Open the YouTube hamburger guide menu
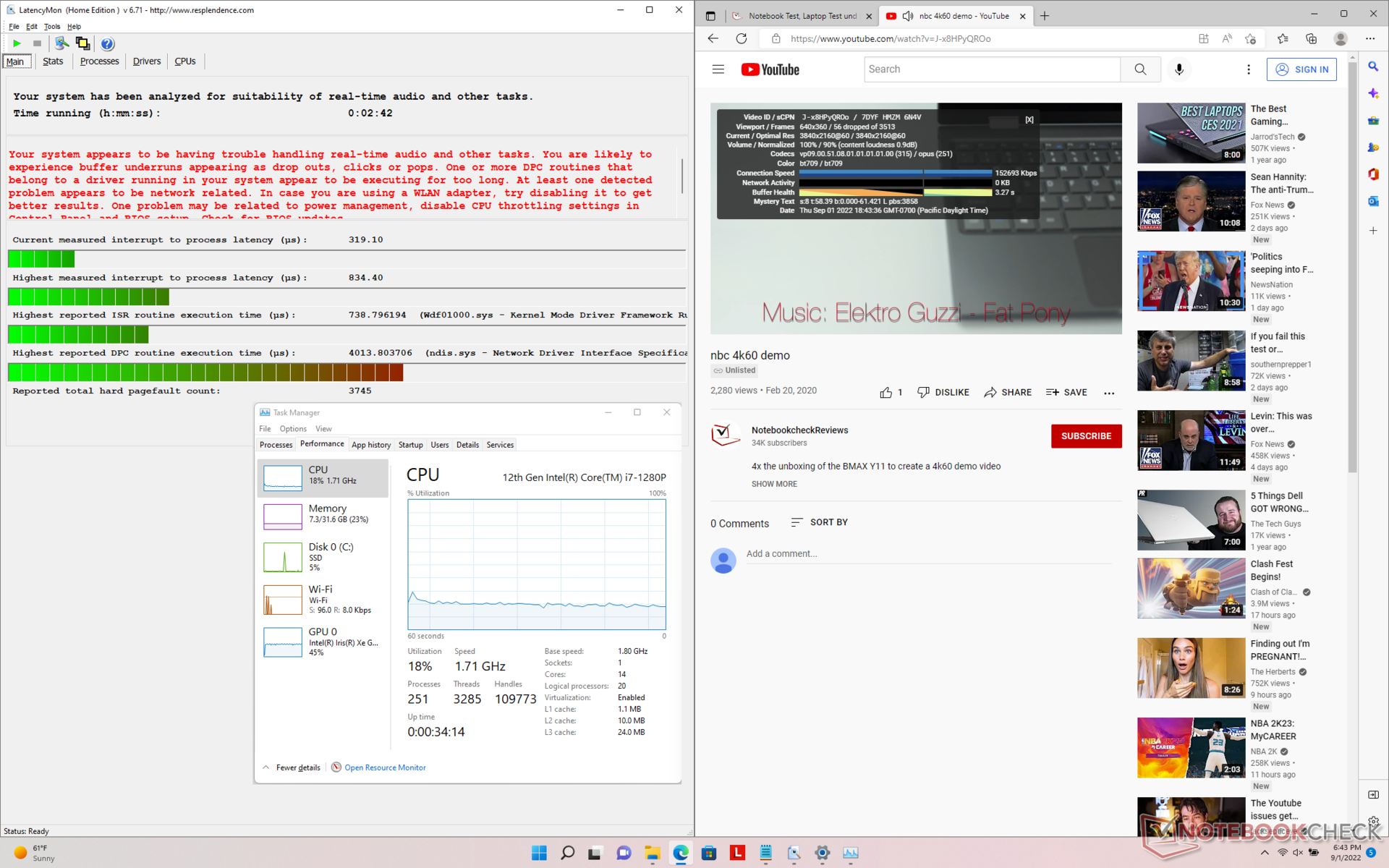The height and width of the screenshot is (868, 1389). 718,69
